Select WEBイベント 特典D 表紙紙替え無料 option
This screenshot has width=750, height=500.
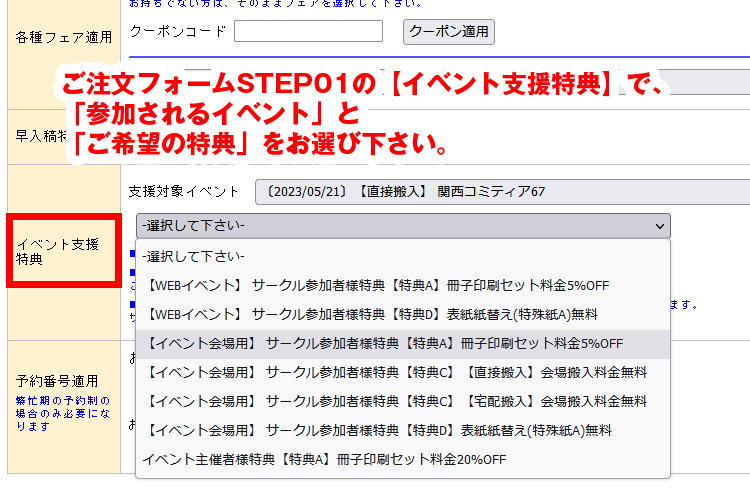pos(371,314)
